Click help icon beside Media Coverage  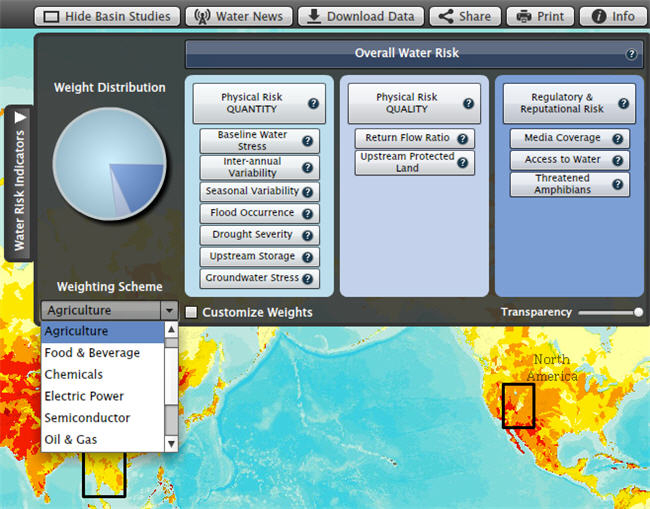[x=618, y=139]
